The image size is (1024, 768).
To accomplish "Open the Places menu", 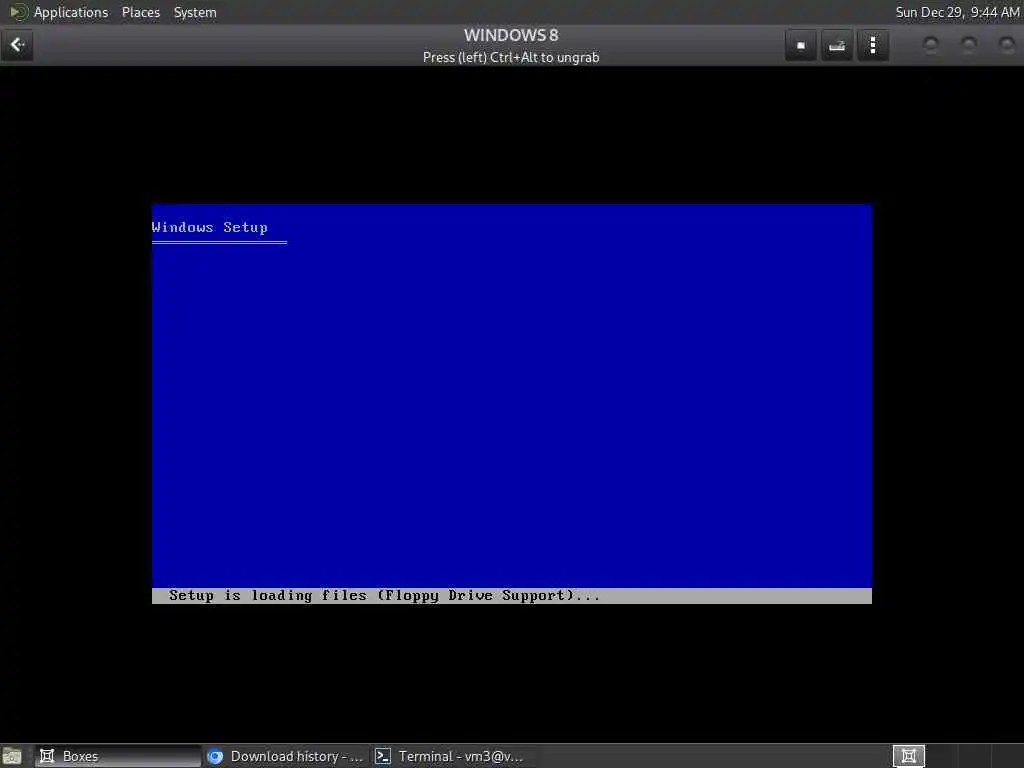I will click(140, 12).
